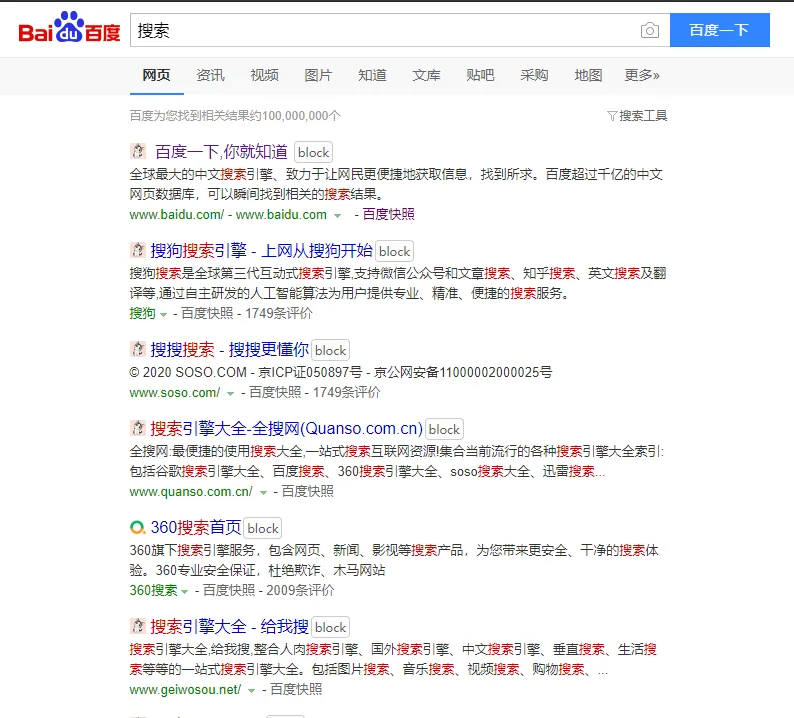Viewport: 794px width, 718px height.
Task: Expand arrow next to www.geiwosou.net/ URL
Action: [251, 690]
